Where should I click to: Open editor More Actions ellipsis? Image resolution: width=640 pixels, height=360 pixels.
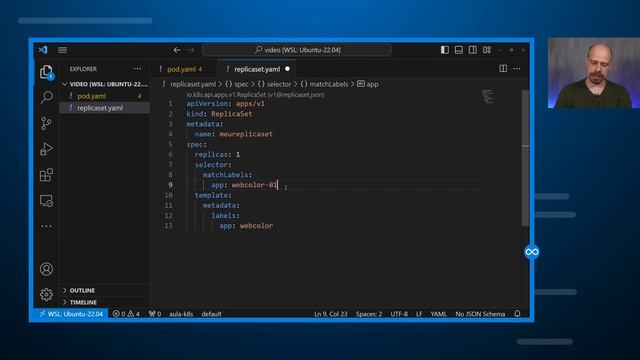(517, 69)
